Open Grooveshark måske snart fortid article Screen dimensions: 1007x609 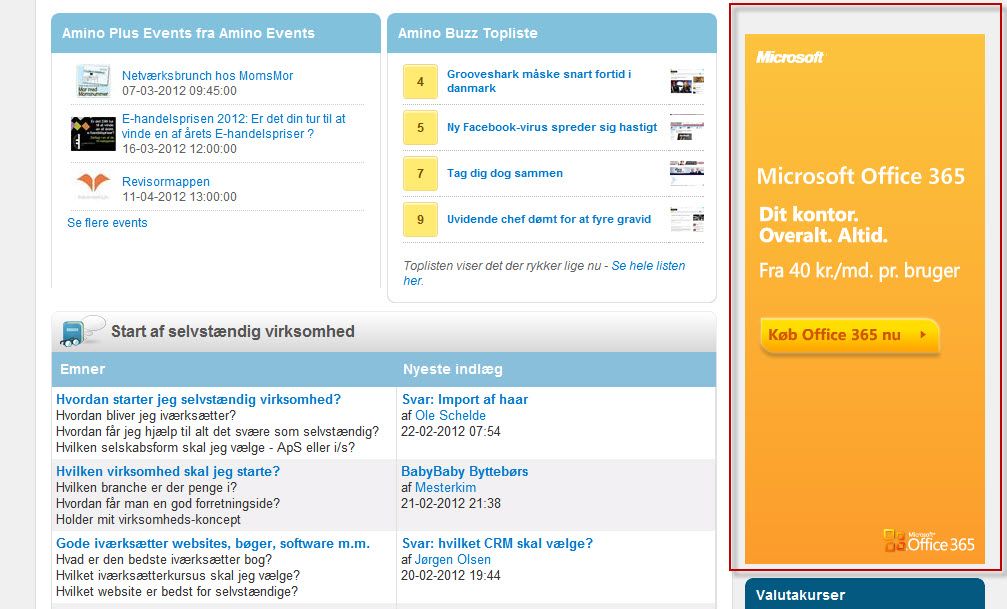pos(539,81)
